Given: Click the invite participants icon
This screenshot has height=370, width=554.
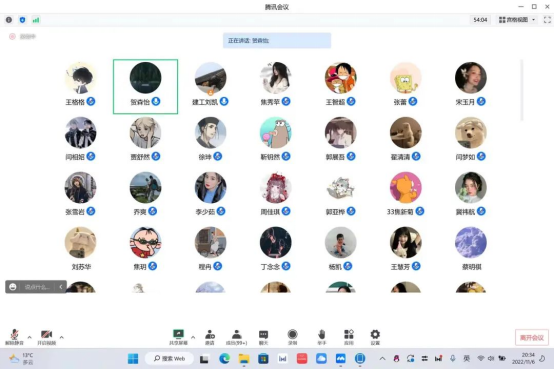Looking at the screenshot, I should tap(210, 337).
